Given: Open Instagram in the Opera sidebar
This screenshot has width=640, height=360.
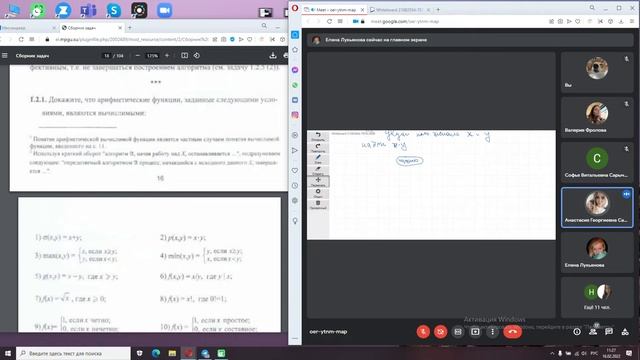Looking at the screenshot, I should pos(295,115).
